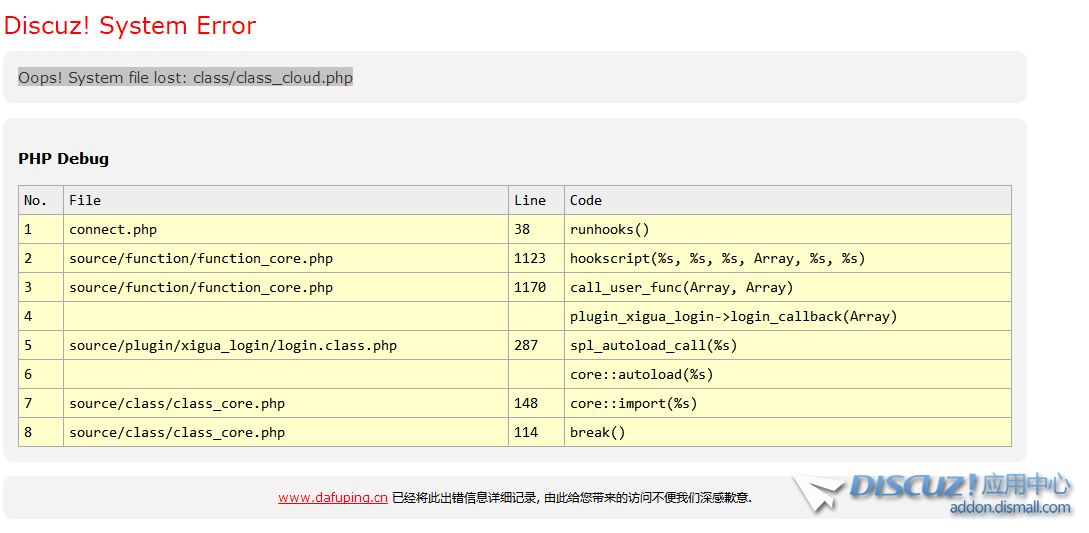Select the core::autoload(%s) code cell

click(641, 374)
